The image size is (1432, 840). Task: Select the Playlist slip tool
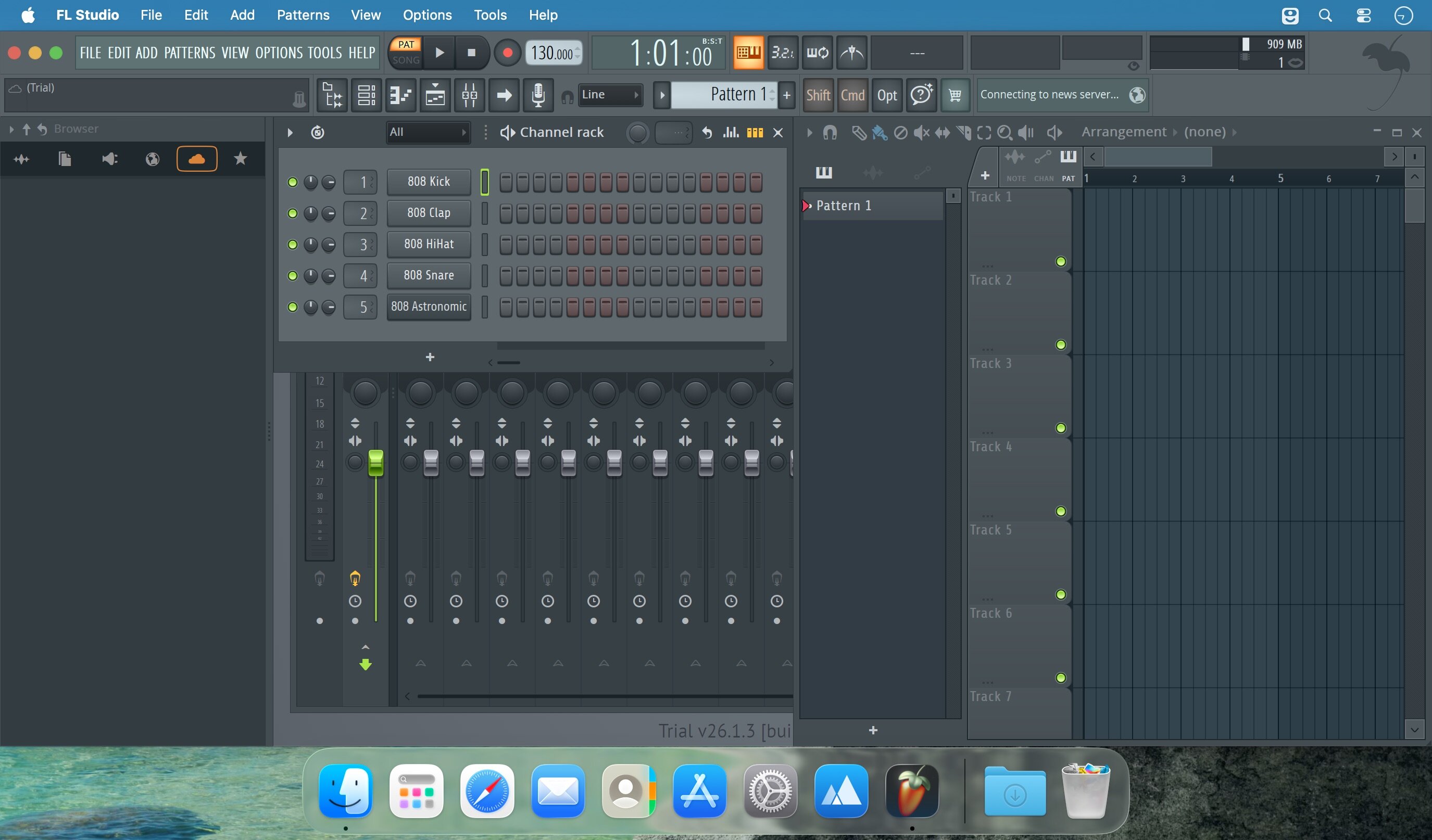pyautogui.click(x=942, y=132)
